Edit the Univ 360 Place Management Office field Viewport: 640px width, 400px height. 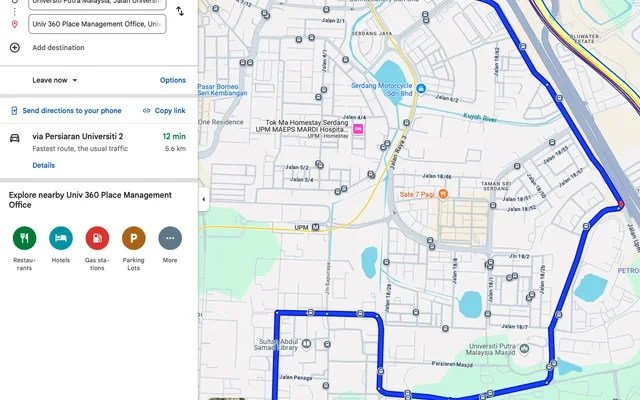97,24
